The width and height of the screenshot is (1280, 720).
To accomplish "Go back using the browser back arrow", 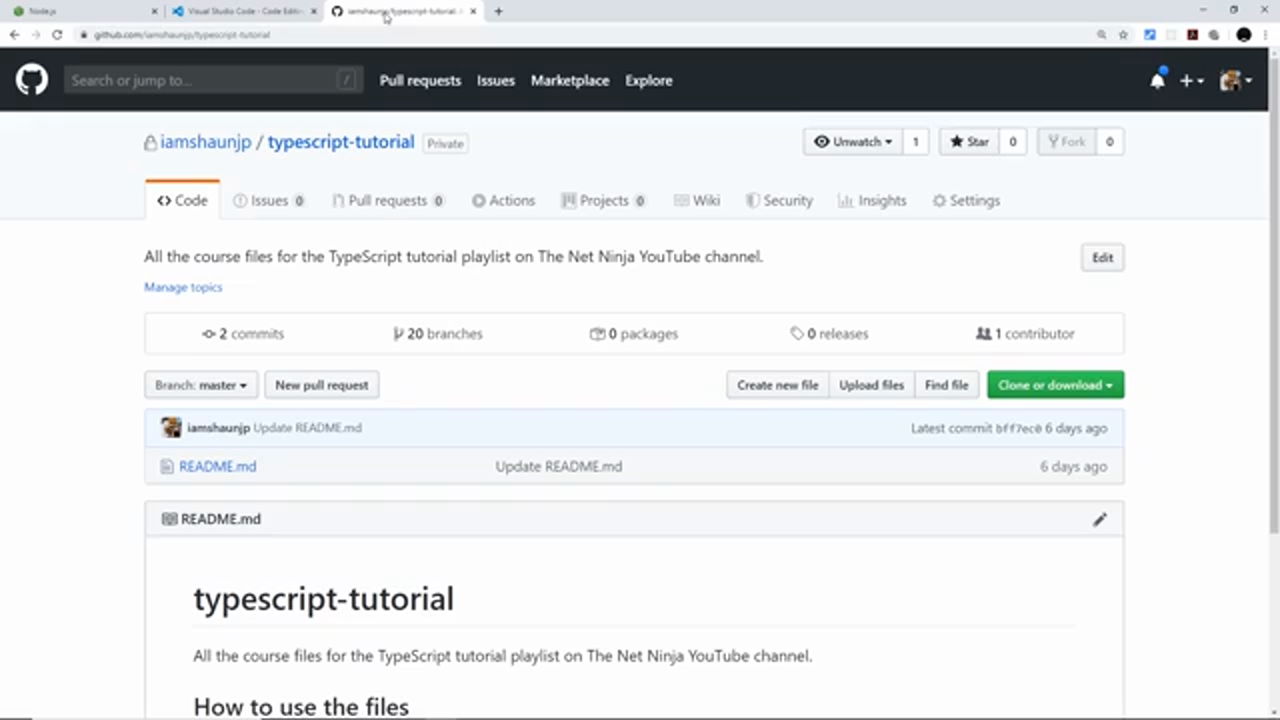I will [14, 34].
